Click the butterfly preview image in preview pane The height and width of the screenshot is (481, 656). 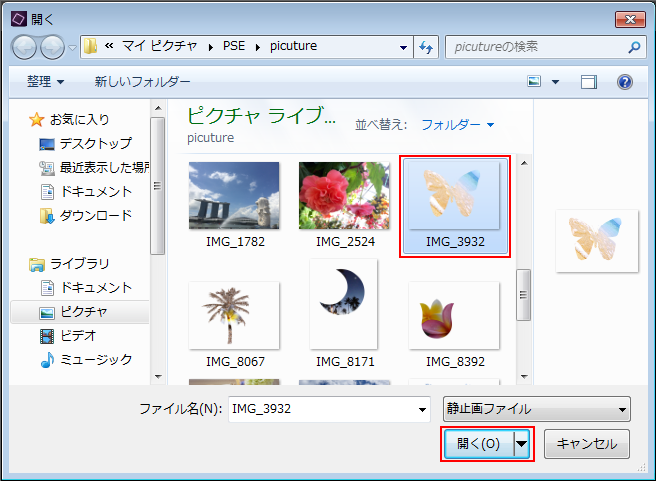pos(597,241)
